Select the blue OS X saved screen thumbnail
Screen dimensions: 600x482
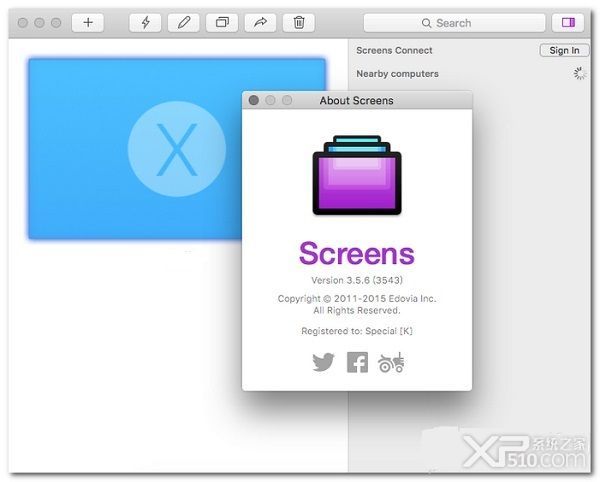(135, 149)
